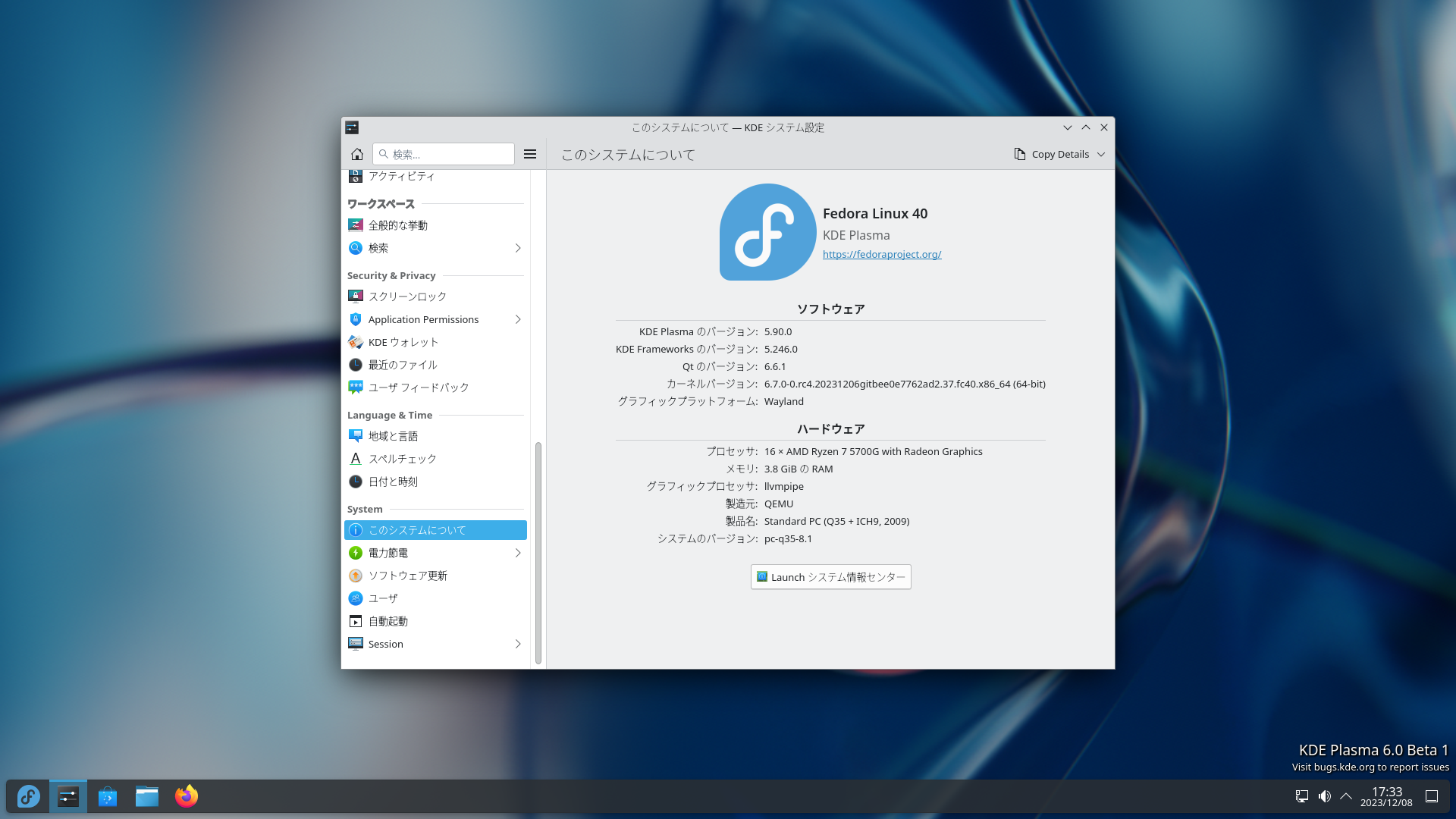Select 全般的な挙動 general behavior entry
Viewport: 1456px width, 819px height.
coord(397,225)
